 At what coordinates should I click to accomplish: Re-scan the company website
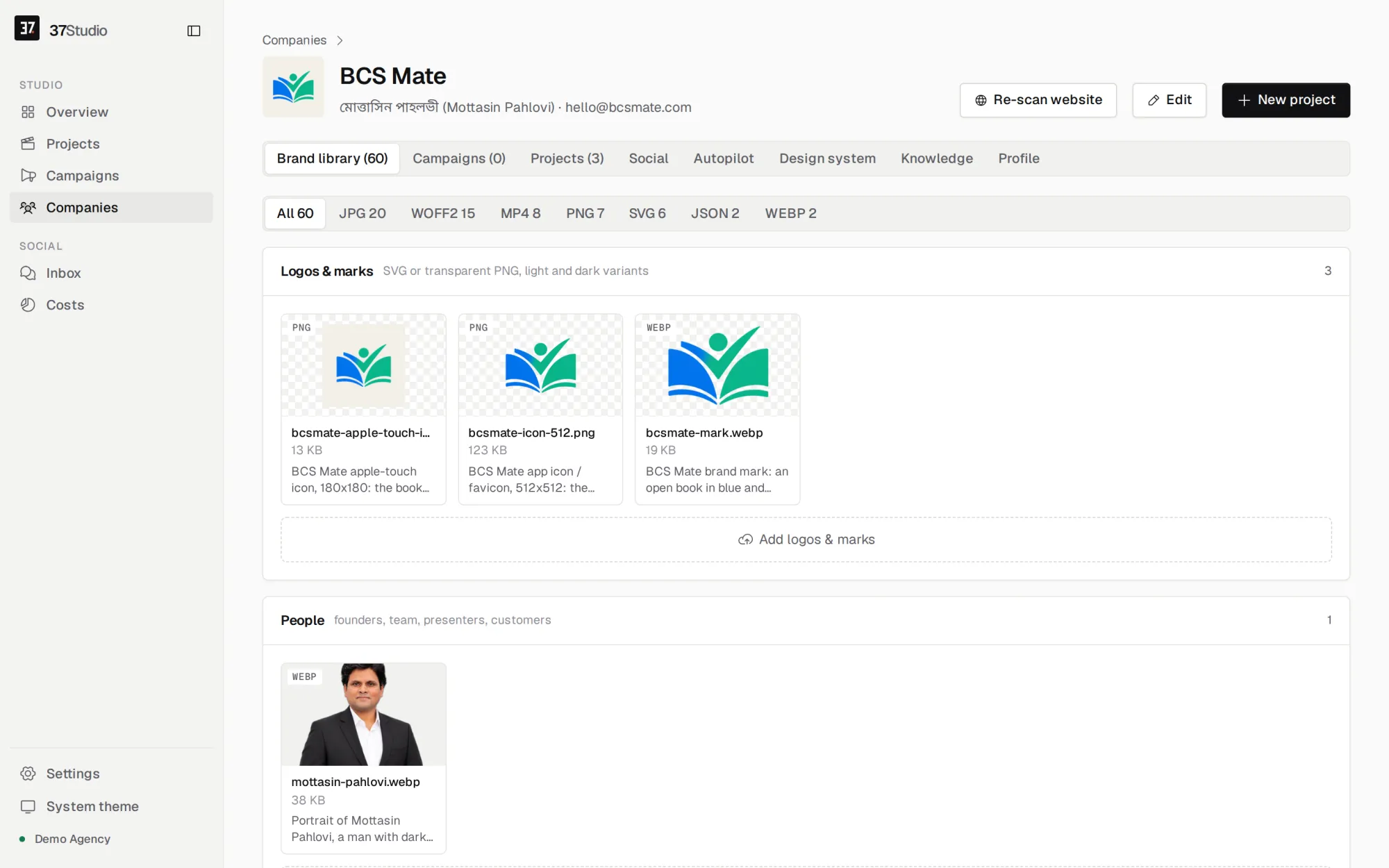(1038, 100)
